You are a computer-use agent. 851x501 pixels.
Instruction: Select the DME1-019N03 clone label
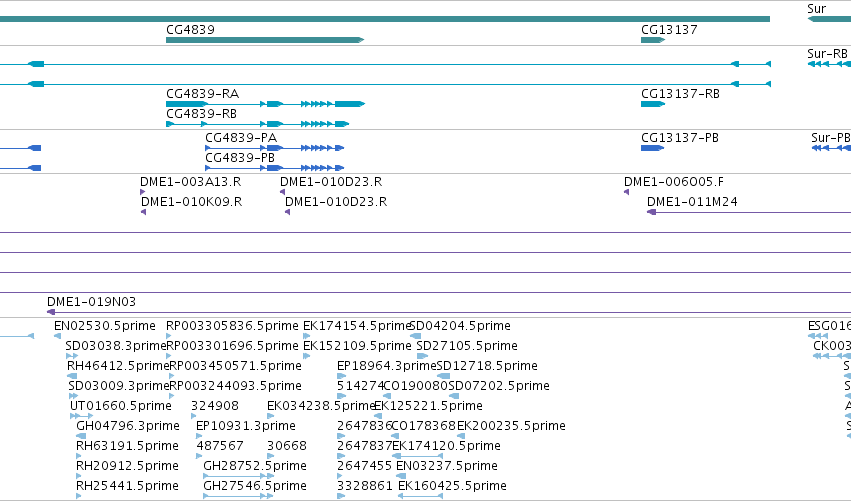(92, 302)
